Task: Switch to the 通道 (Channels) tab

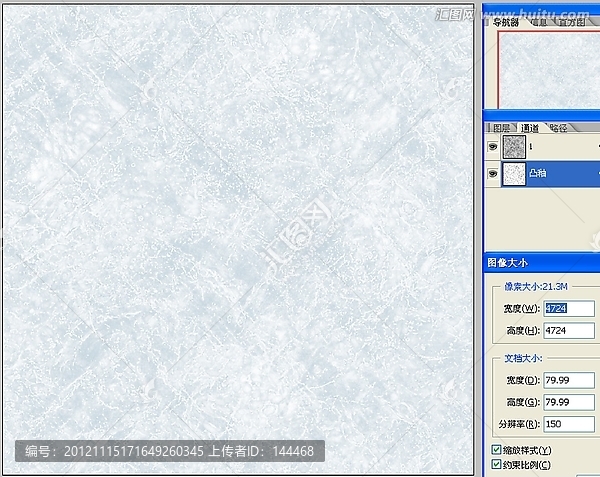Action: pos(530,128)
